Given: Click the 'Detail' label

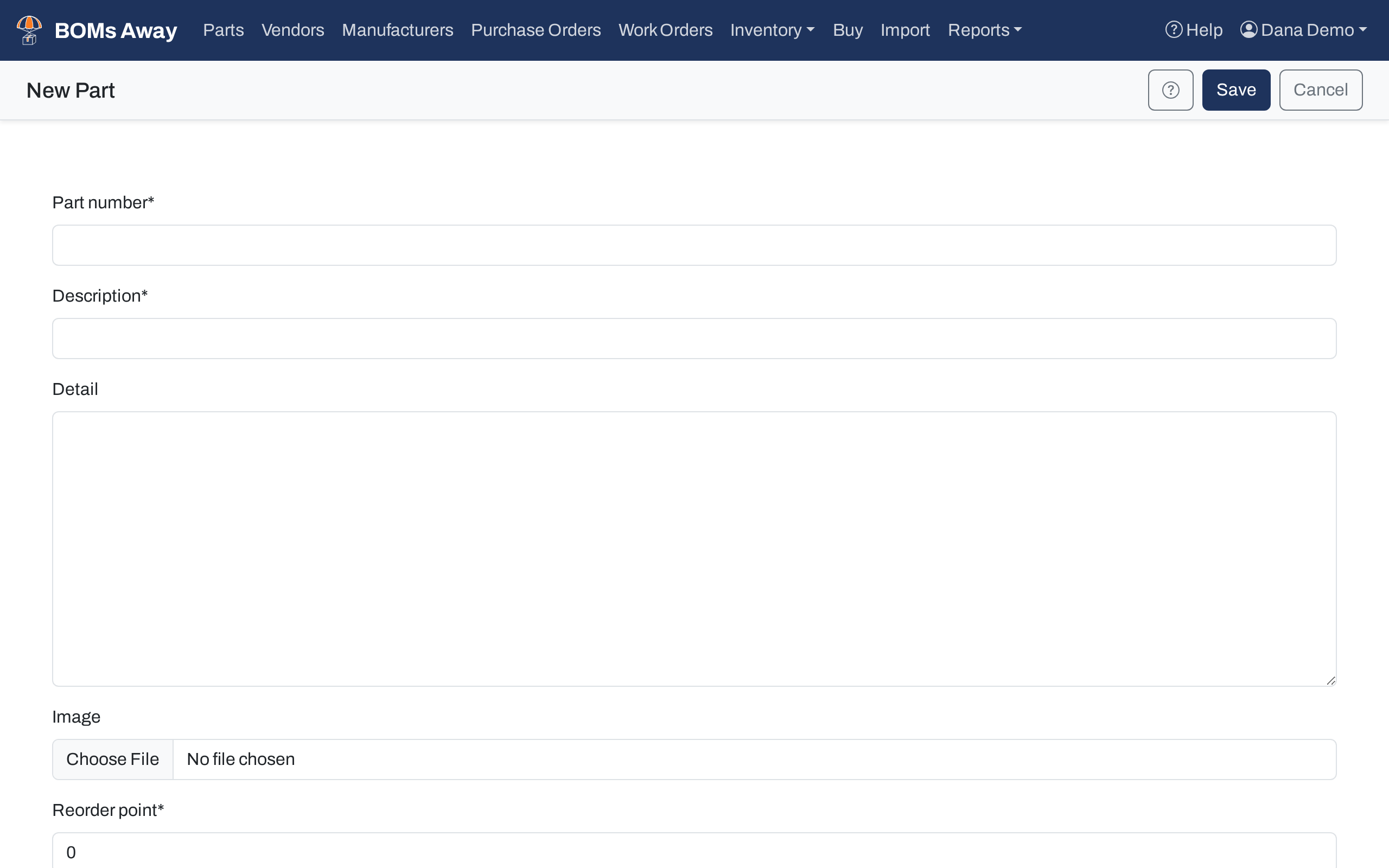Looking at the screenshot, I should (x=75, y=389).
